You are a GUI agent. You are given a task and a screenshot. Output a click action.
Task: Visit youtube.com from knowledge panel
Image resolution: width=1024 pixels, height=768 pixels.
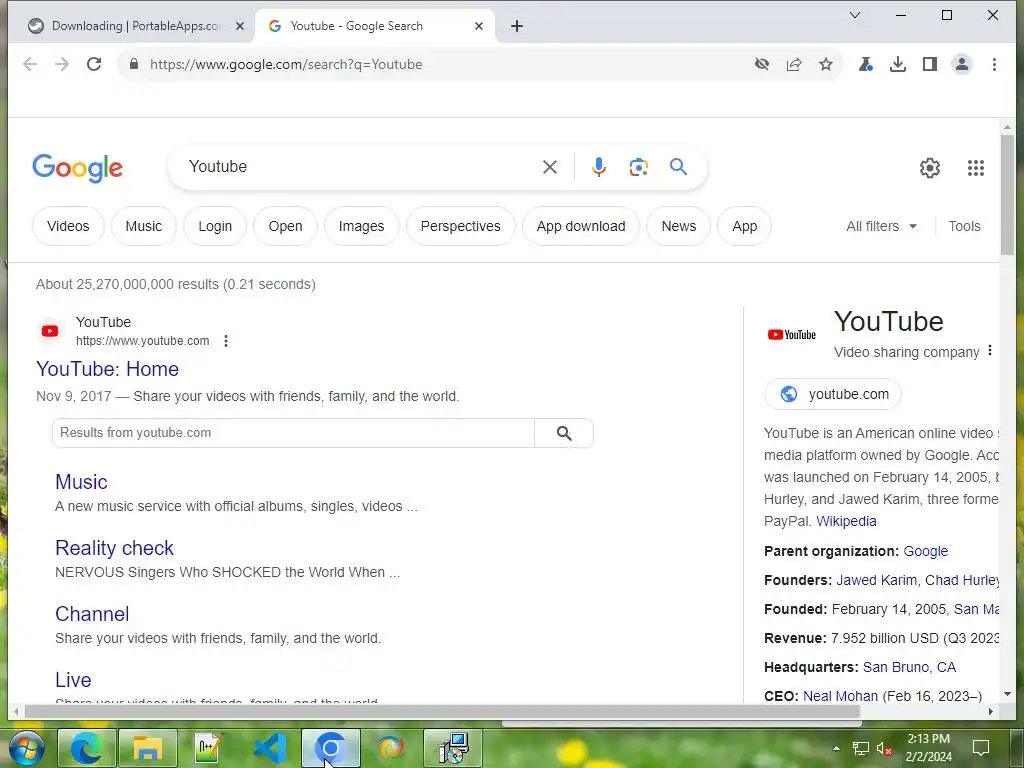tap(833, 394)
